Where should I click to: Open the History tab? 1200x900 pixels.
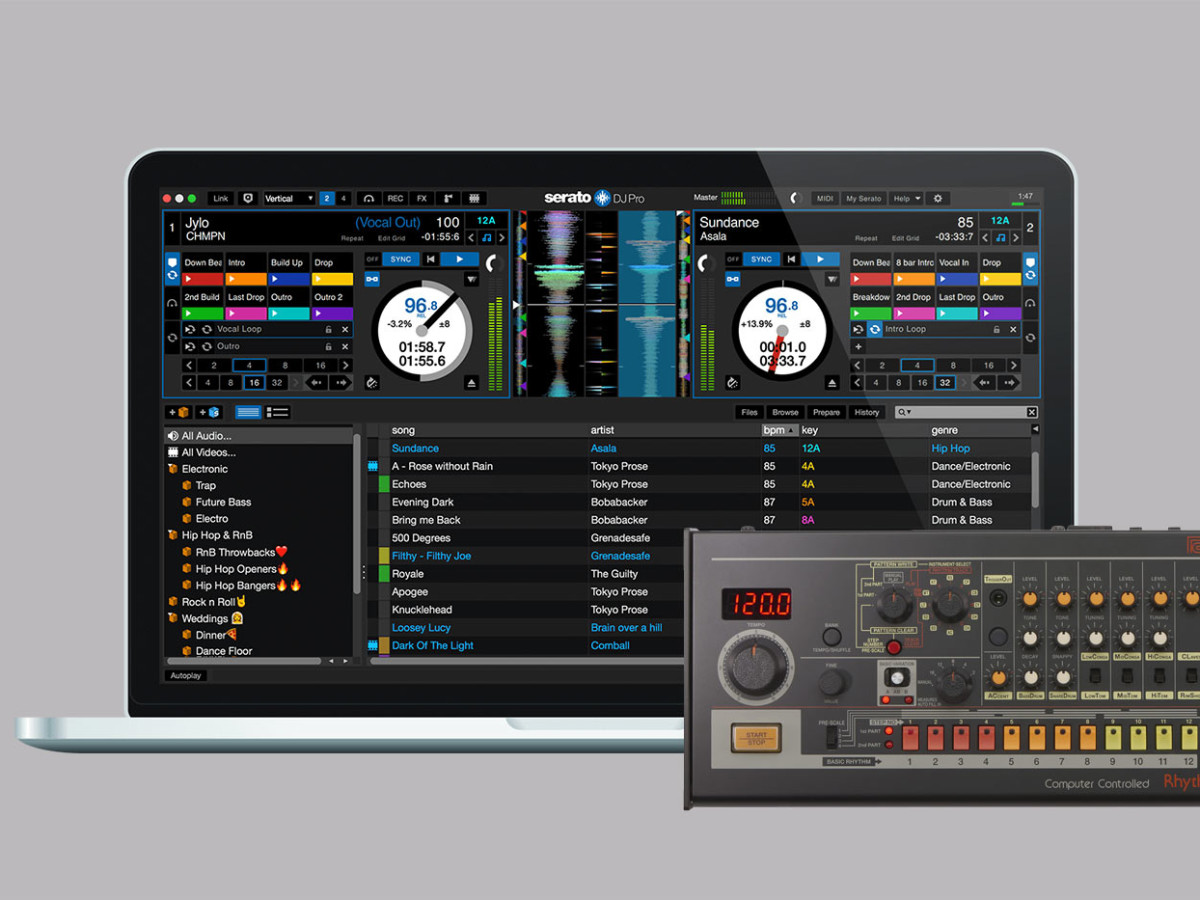[x=866, y=412]
